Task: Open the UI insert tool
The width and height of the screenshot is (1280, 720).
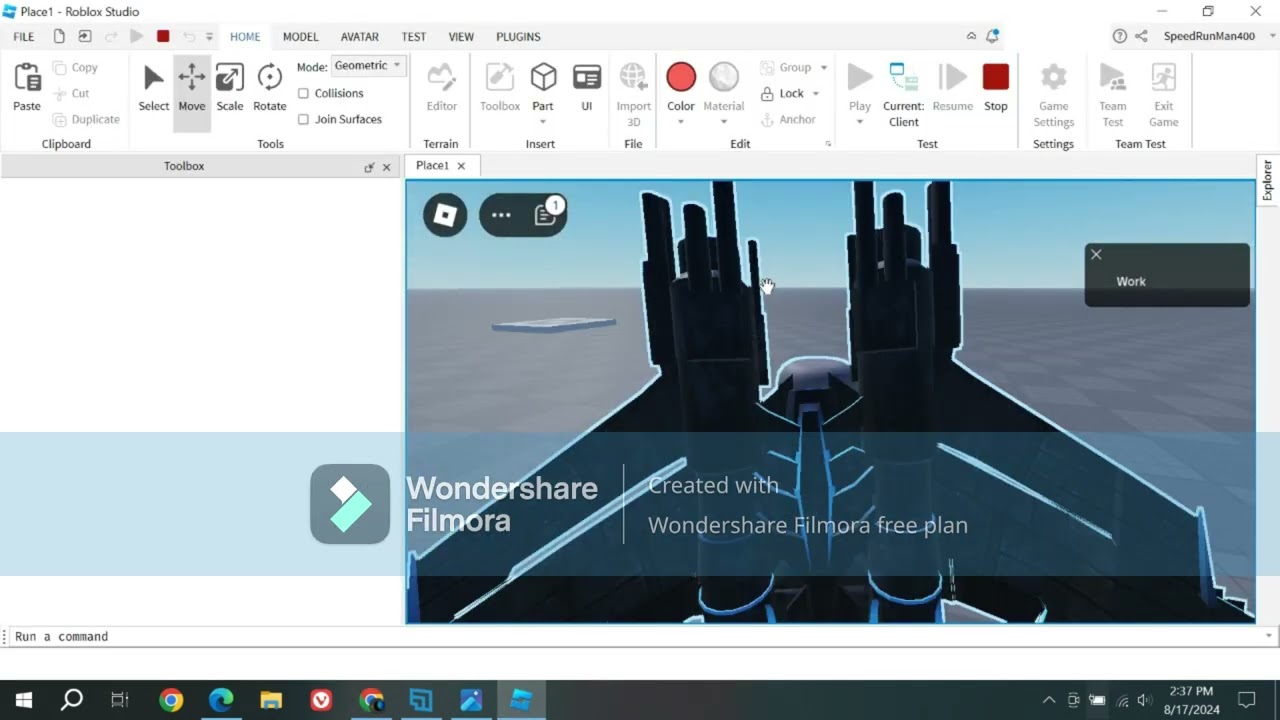Action: coord(586,89)
